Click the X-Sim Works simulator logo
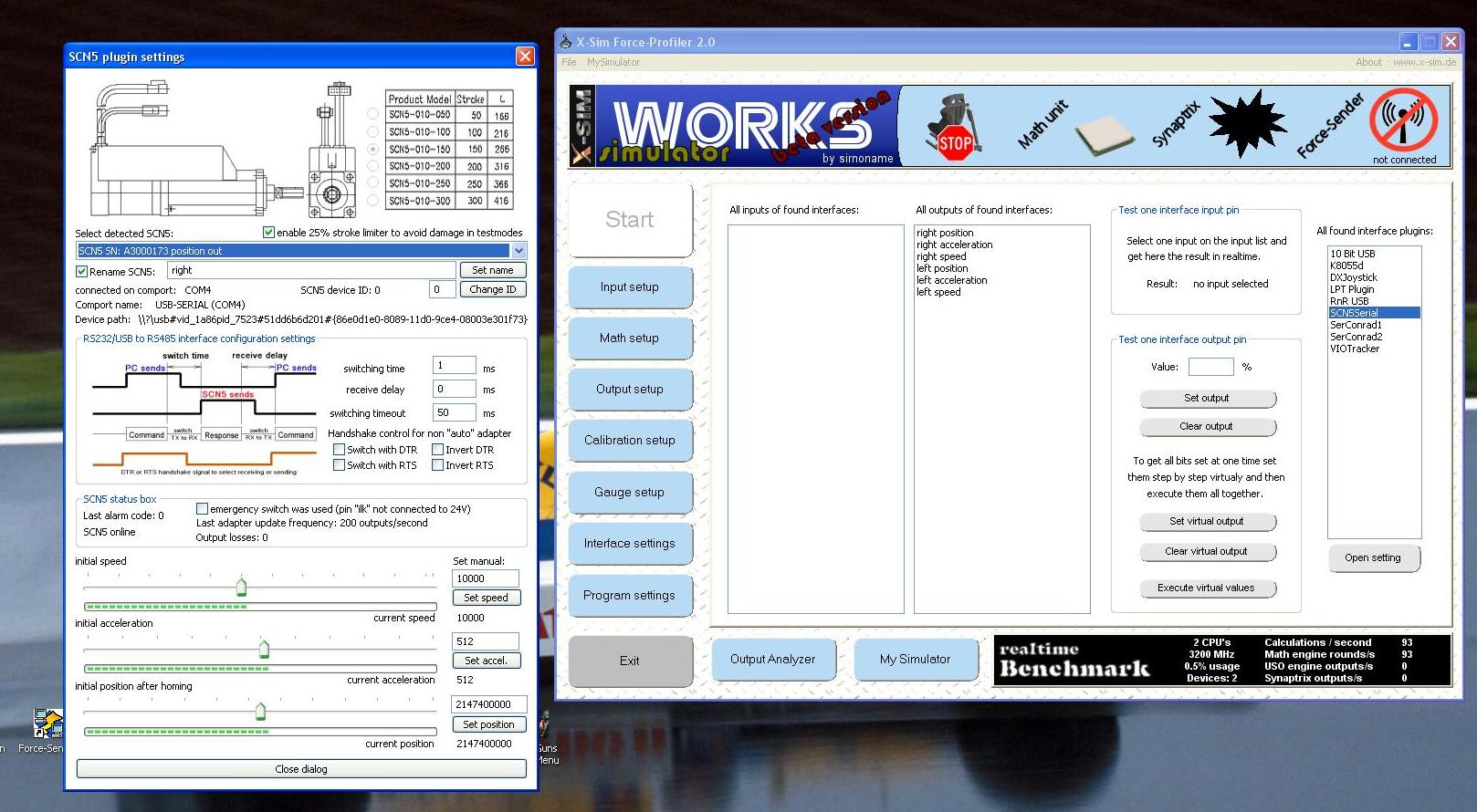 (734, 126)
